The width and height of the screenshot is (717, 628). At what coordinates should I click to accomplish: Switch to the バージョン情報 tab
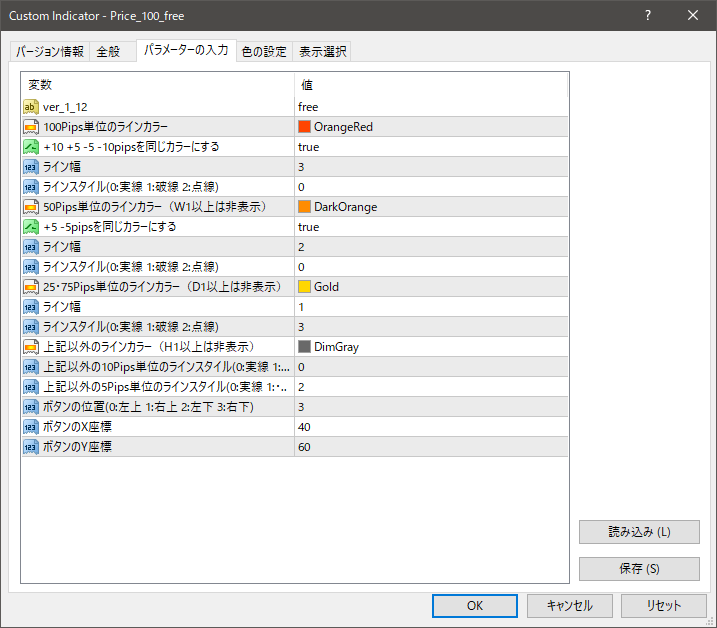coord(50,52)
